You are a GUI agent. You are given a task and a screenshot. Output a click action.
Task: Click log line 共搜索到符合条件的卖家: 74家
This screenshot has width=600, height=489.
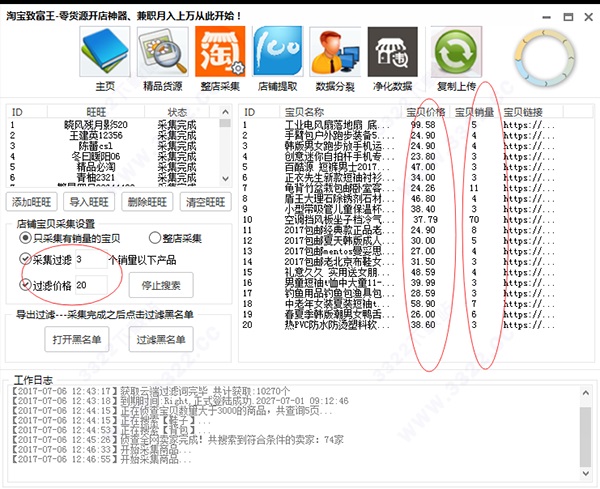click(x=178, y=440)
